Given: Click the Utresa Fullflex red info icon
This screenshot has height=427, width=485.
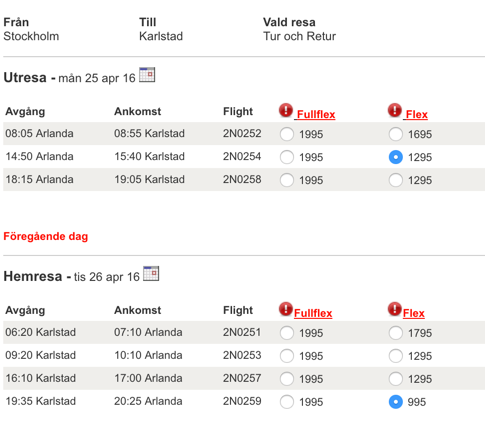Looking at the screenshot, I should pos(286,110).
